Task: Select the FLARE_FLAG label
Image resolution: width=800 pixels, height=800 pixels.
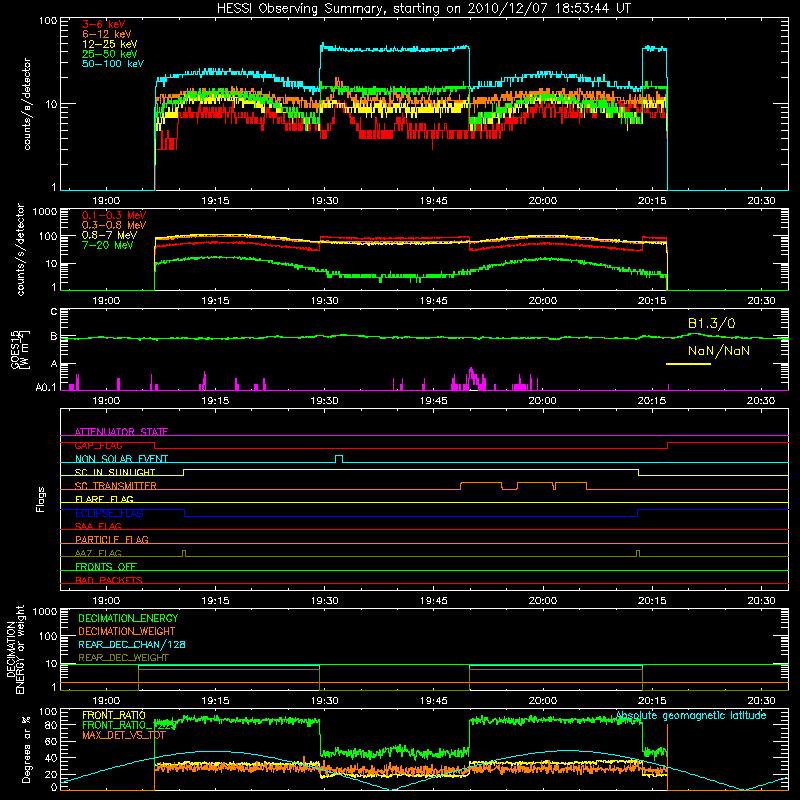Action: [104, 499]
